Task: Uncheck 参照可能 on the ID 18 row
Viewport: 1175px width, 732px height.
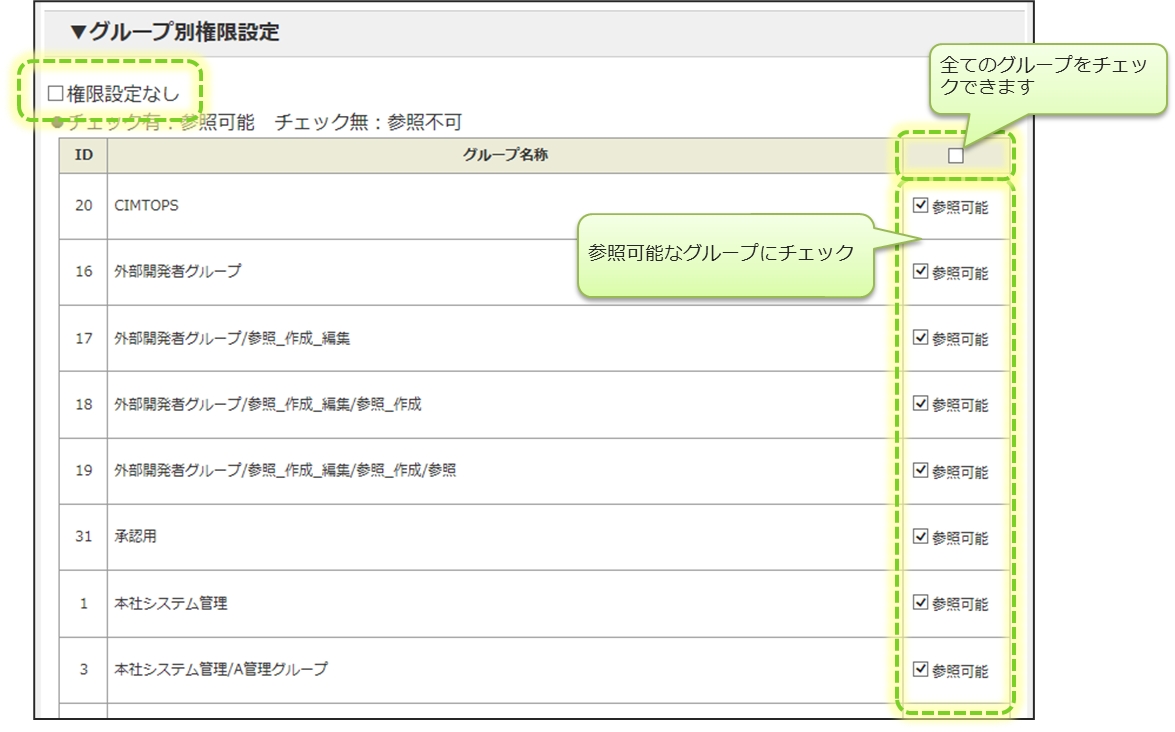Action: 921,404
